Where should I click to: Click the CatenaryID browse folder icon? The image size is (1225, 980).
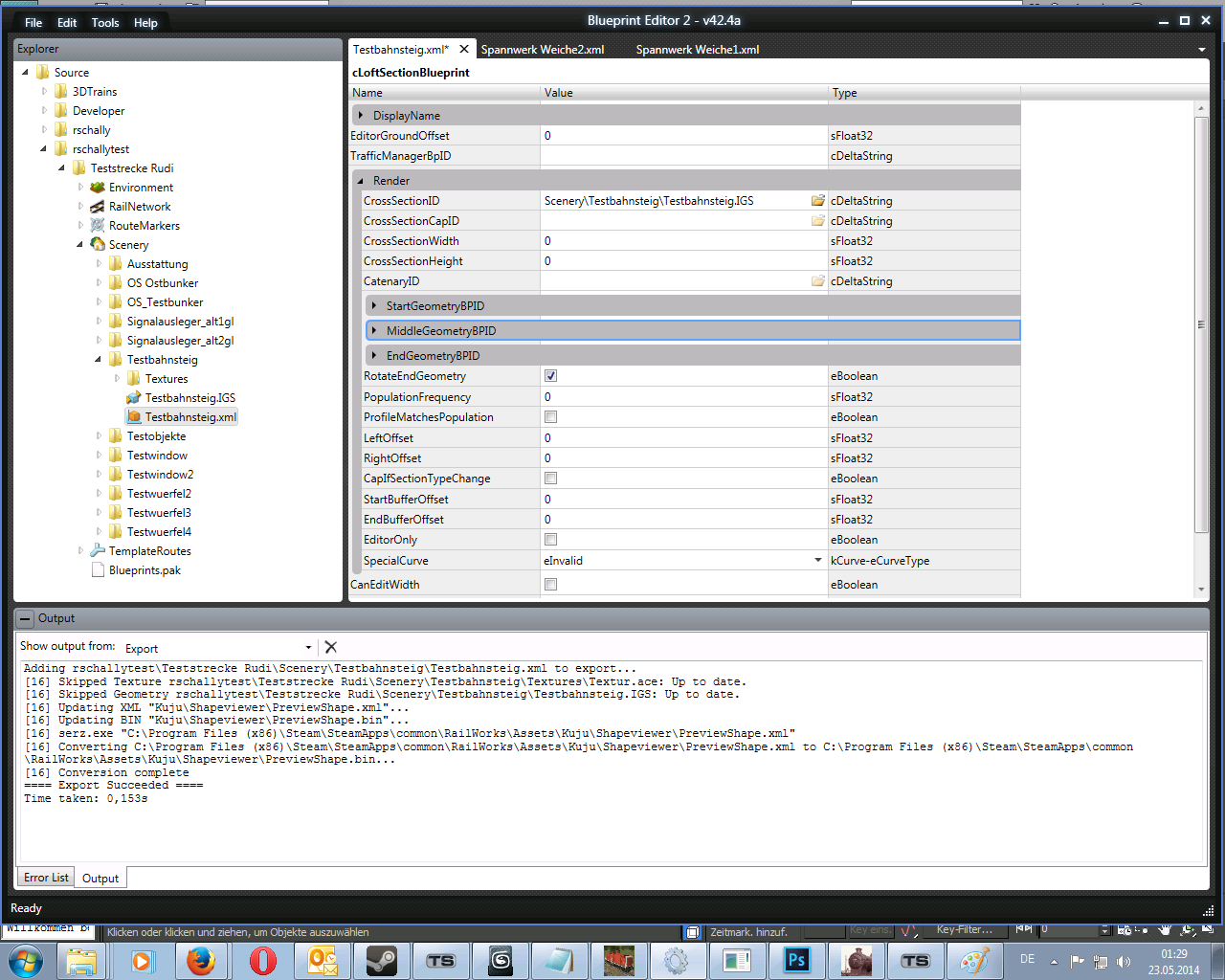point(817,281)
